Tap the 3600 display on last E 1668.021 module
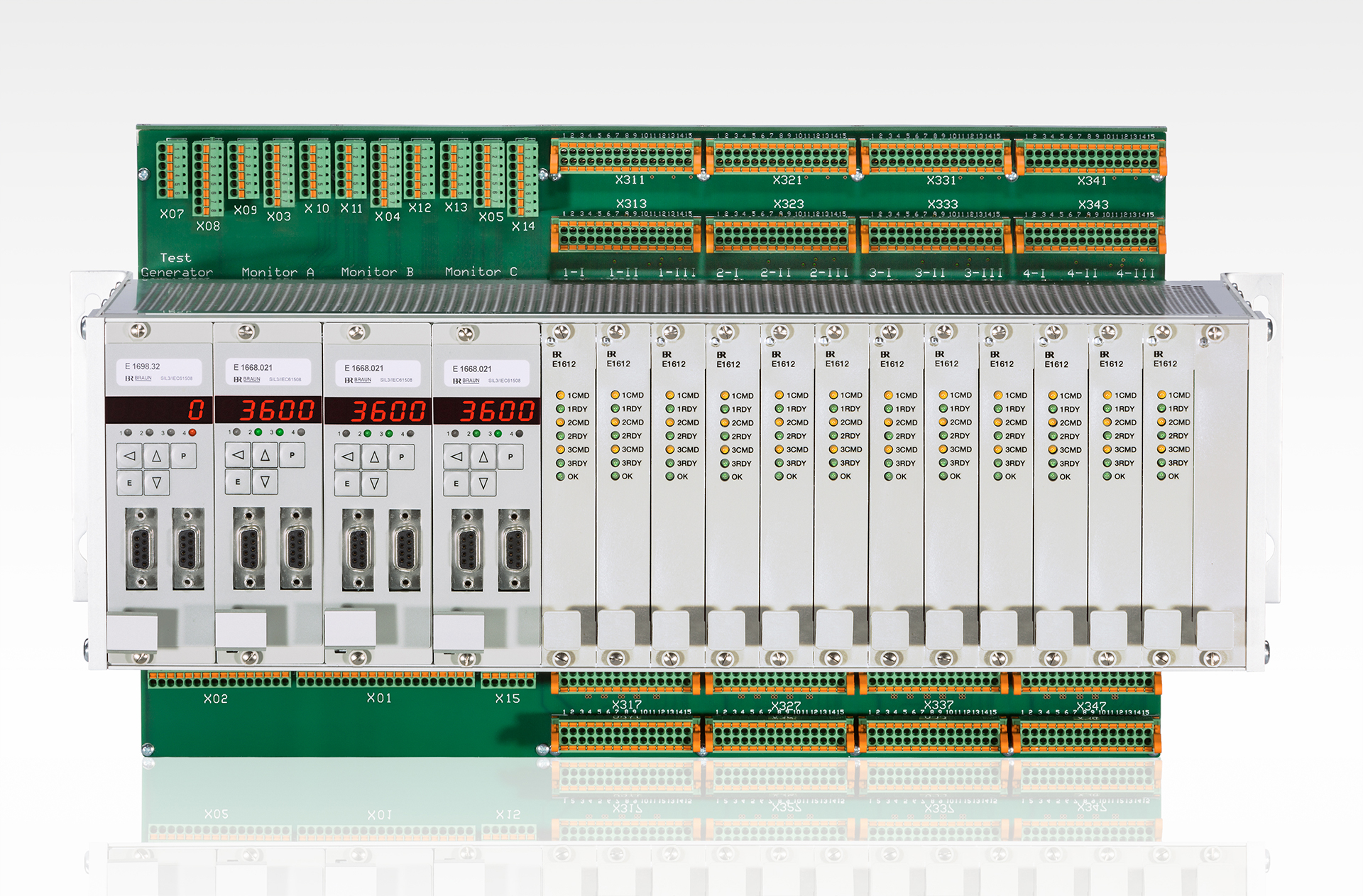This screenshot has width=1363, height=896. [x=487, y=411]
